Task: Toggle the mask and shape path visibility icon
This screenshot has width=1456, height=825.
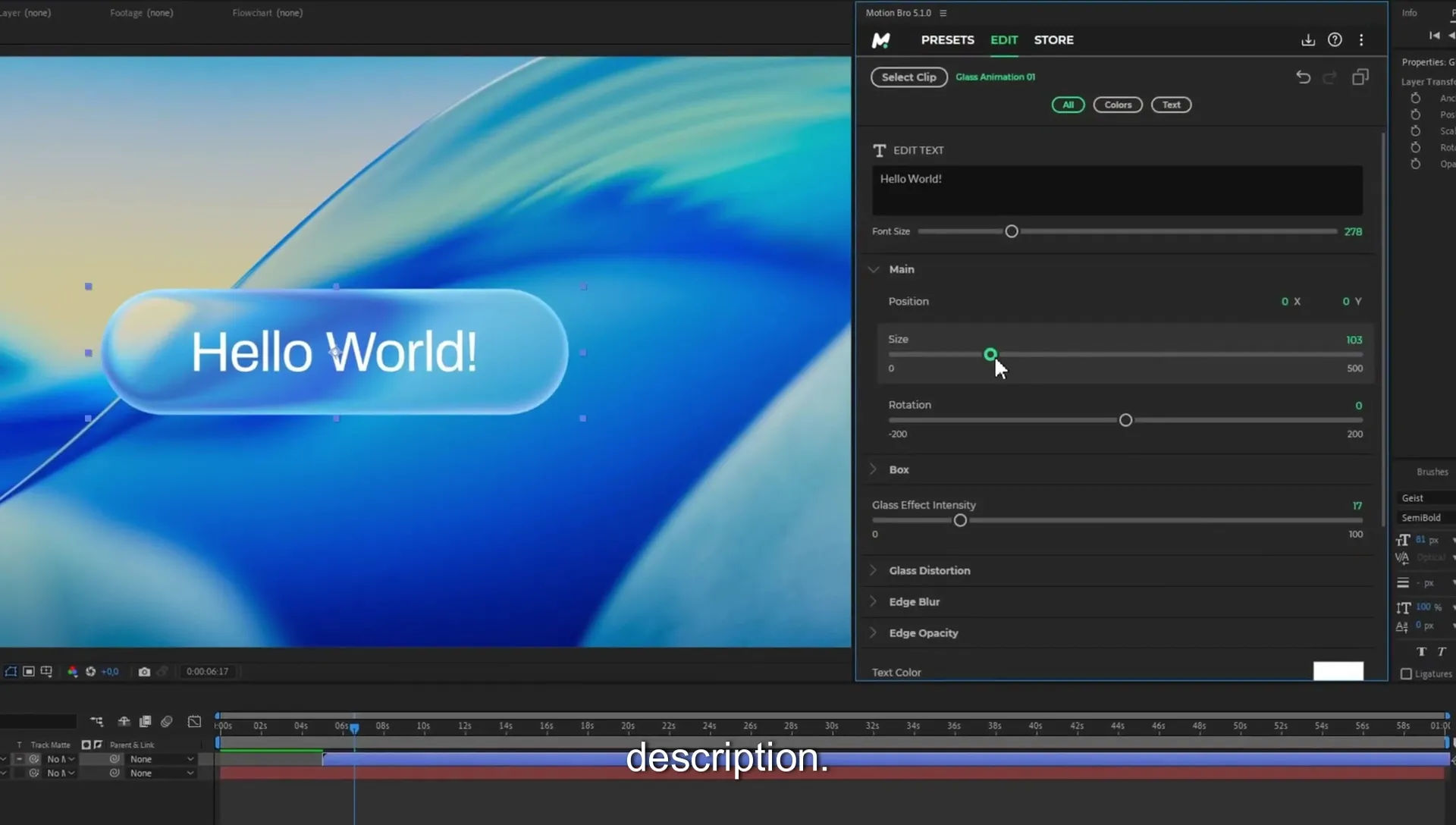Action: 11,672
